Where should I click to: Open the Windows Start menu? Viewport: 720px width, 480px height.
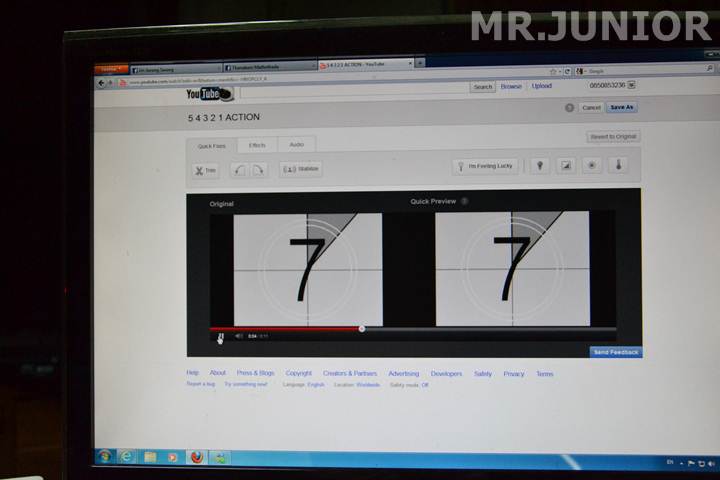click(x=105, y=457)
